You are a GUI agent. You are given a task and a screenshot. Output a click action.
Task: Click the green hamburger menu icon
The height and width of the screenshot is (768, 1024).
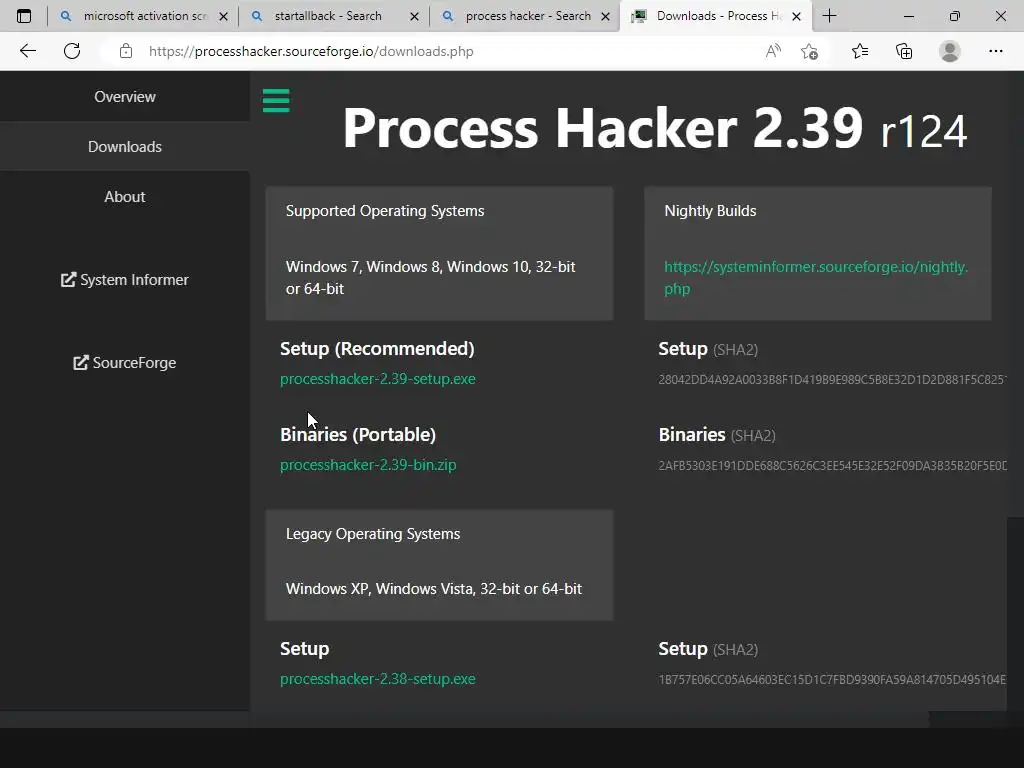pyautogui.click(x=276, y=101)
